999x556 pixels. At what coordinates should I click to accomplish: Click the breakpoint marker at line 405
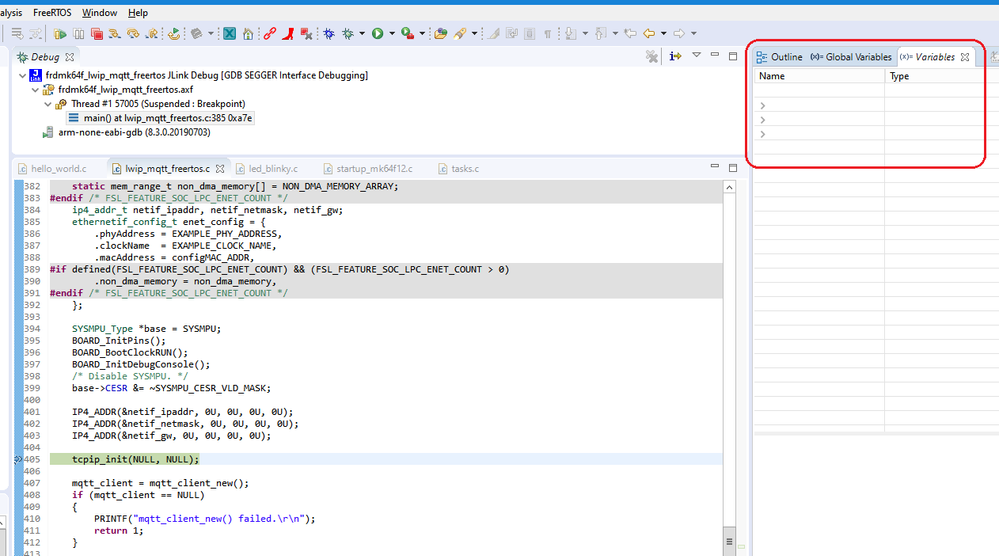pos(18,459)
